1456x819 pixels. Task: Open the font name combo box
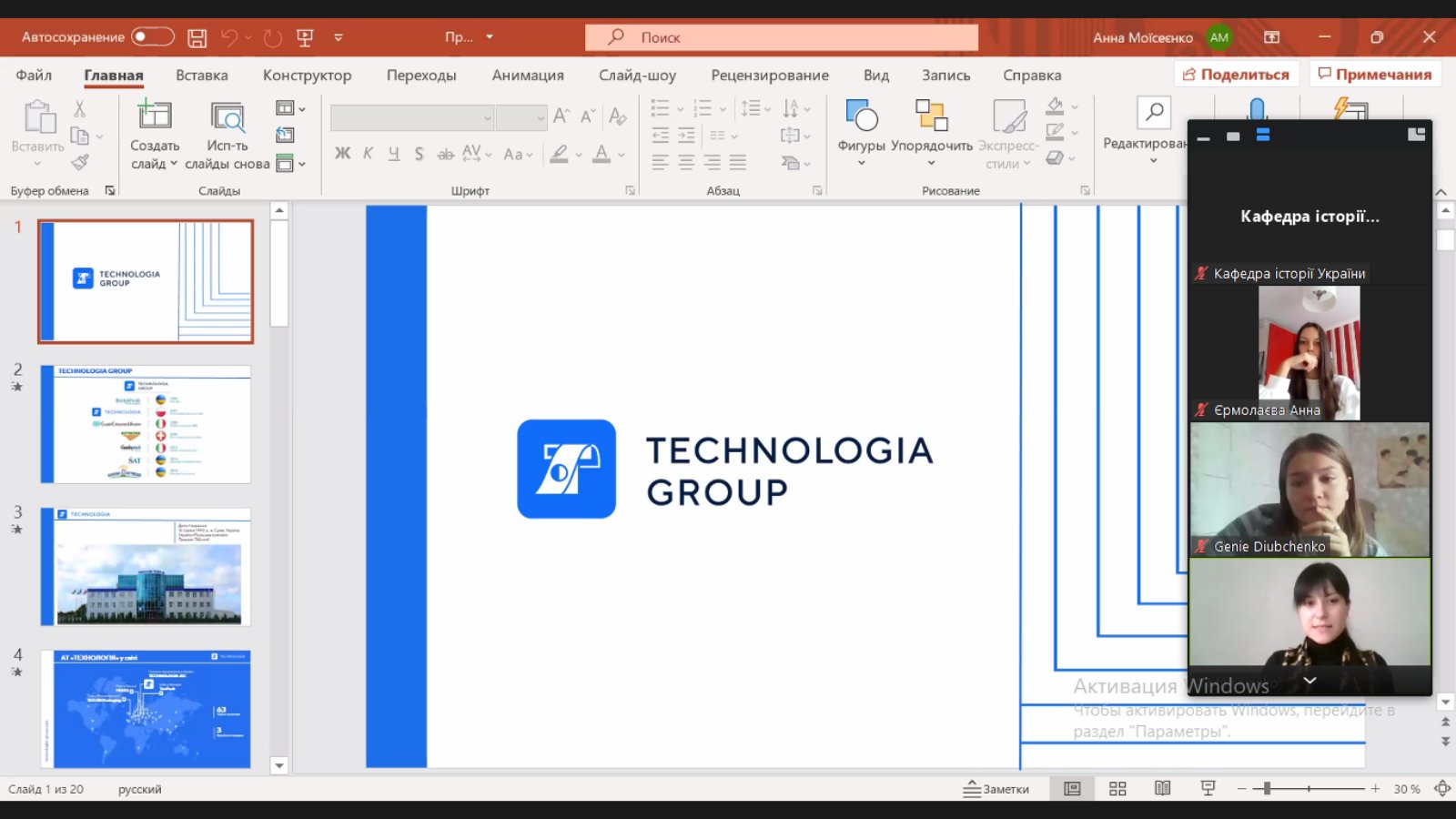412,118
